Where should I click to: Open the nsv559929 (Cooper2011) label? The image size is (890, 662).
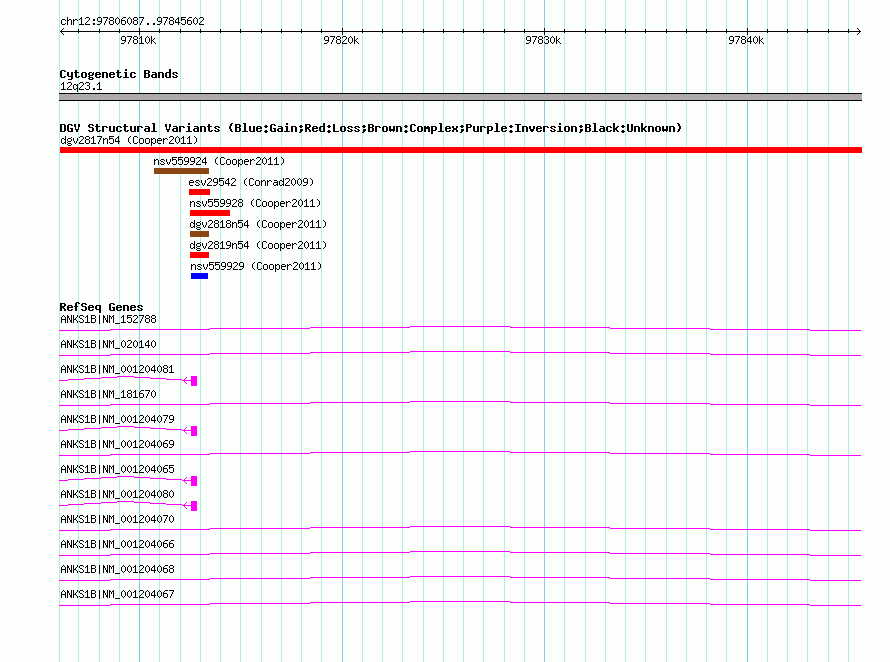[256, 266]
